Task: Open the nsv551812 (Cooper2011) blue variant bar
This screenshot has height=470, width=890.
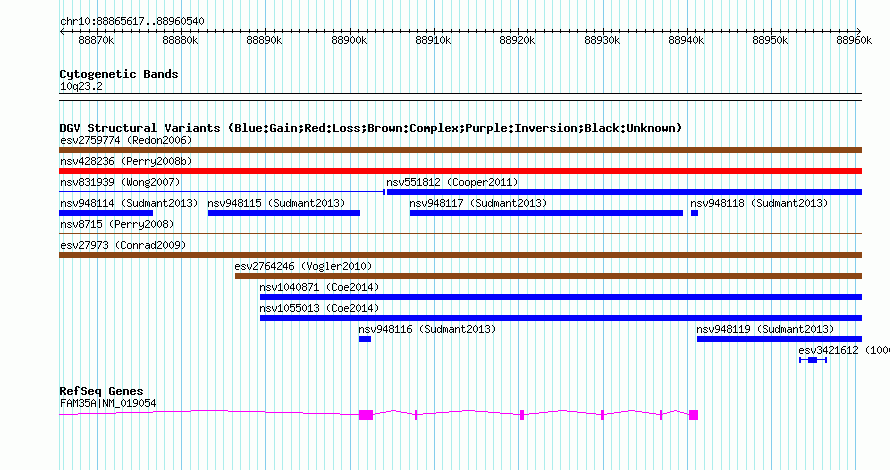Action: (624, 192)
